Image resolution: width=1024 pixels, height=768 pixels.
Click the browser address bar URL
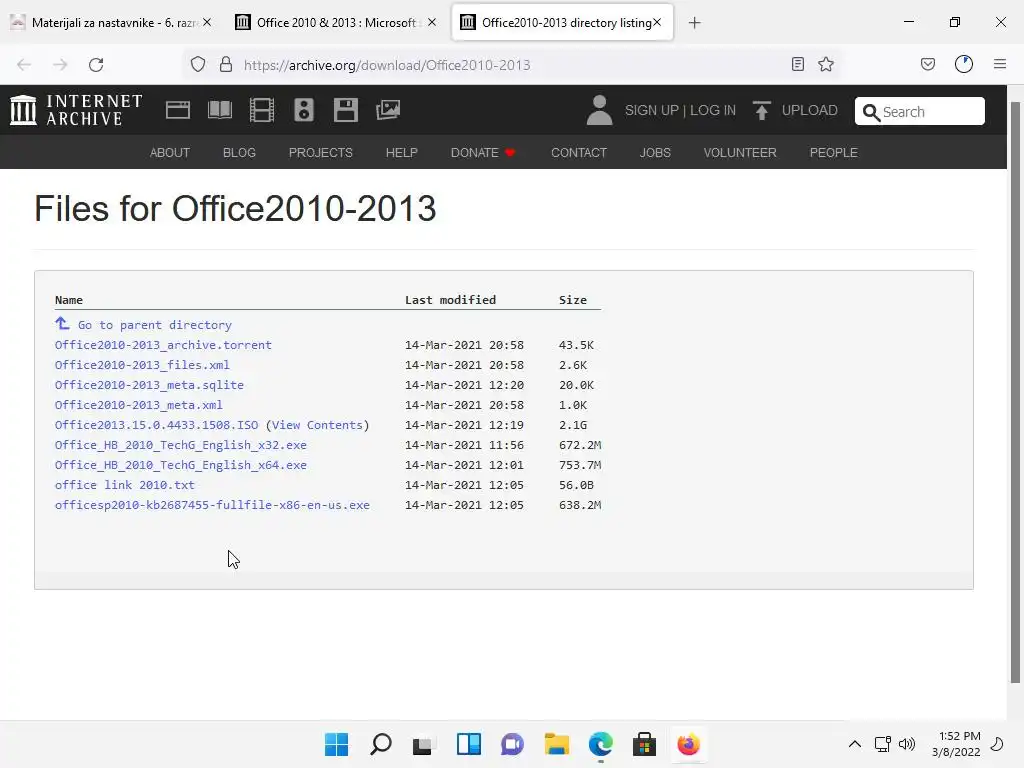tap(387, 65)
